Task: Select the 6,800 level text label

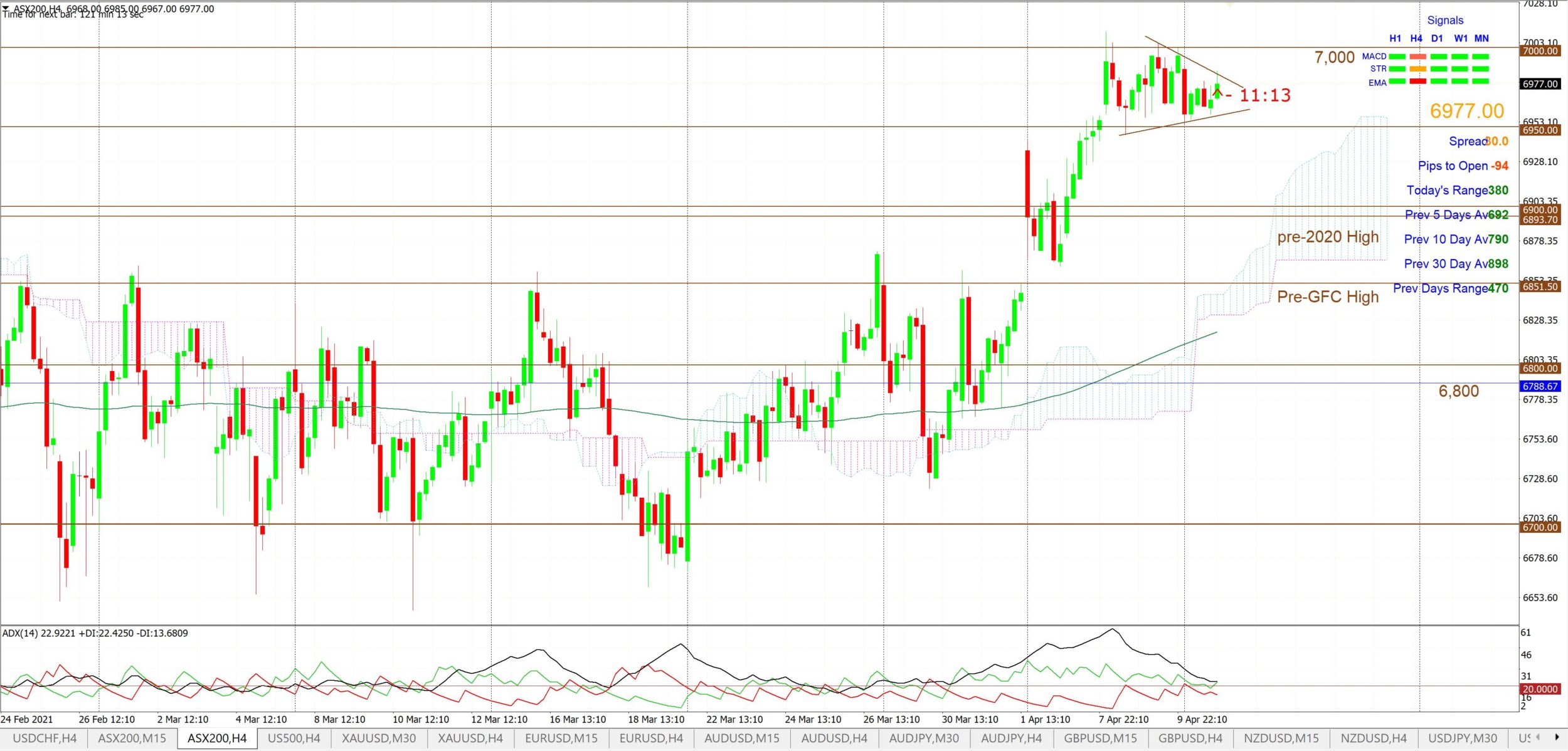Action: pyautogui.click(x=1458, y=391)
